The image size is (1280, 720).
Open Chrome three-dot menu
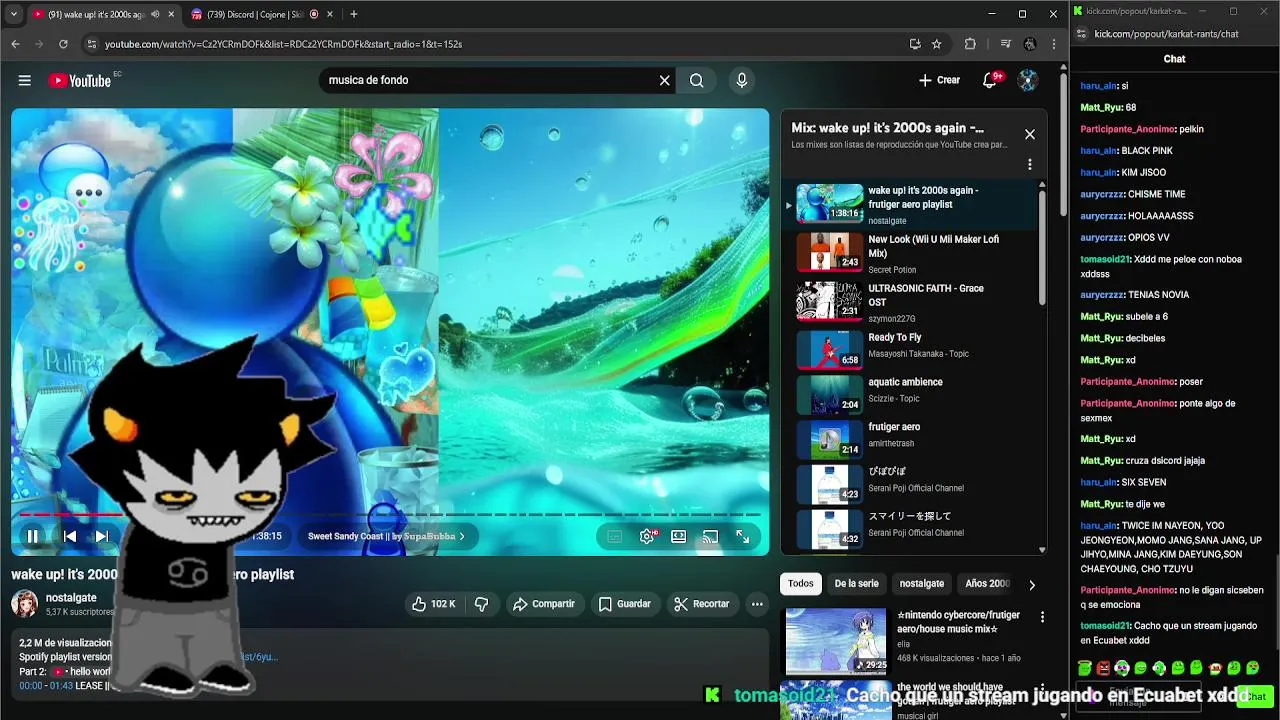1054,44
